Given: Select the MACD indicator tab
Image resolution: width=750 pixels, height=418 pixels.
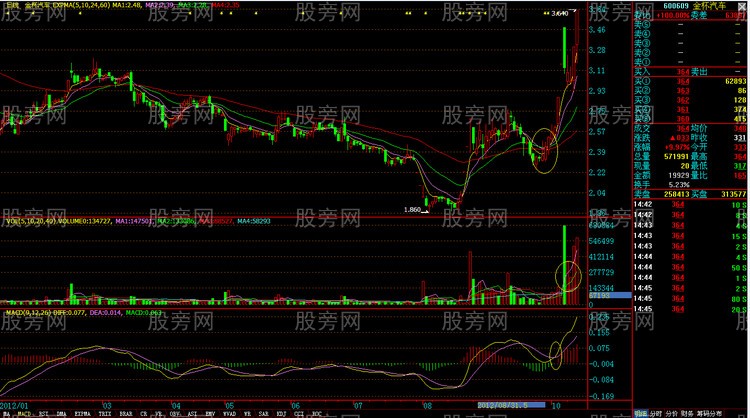Looking at the screenshot, I should click(24, 414).
